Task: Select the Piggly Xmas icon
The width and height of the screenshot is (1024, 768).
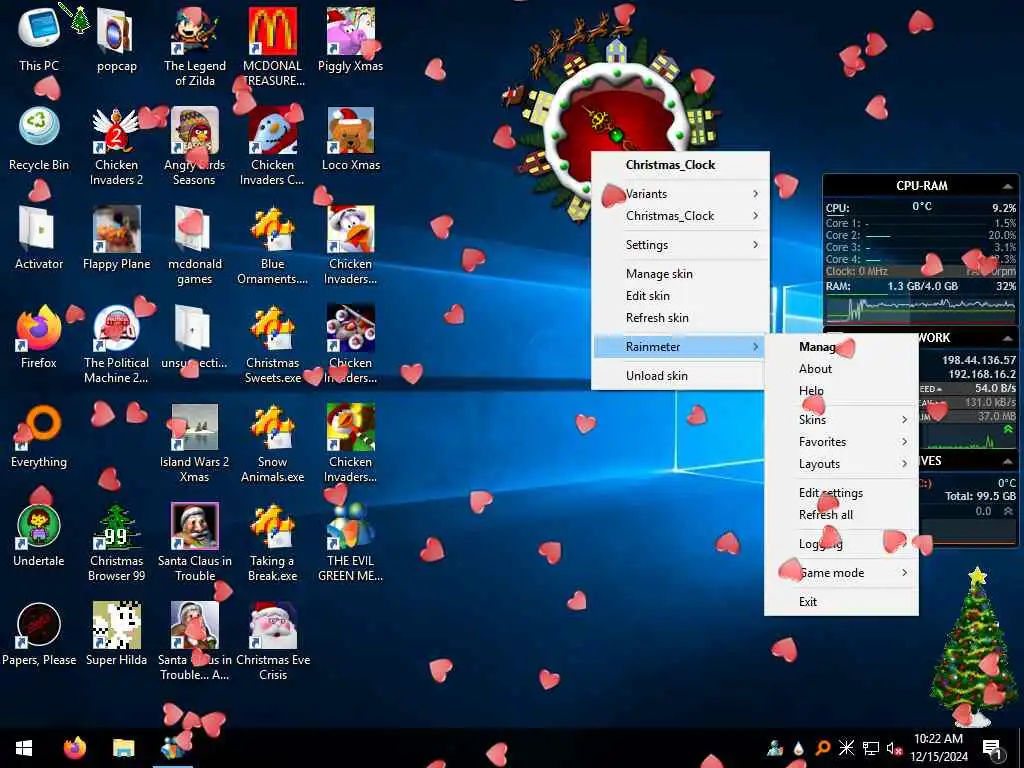Action: pyautogui.click(x=351, y=39)
